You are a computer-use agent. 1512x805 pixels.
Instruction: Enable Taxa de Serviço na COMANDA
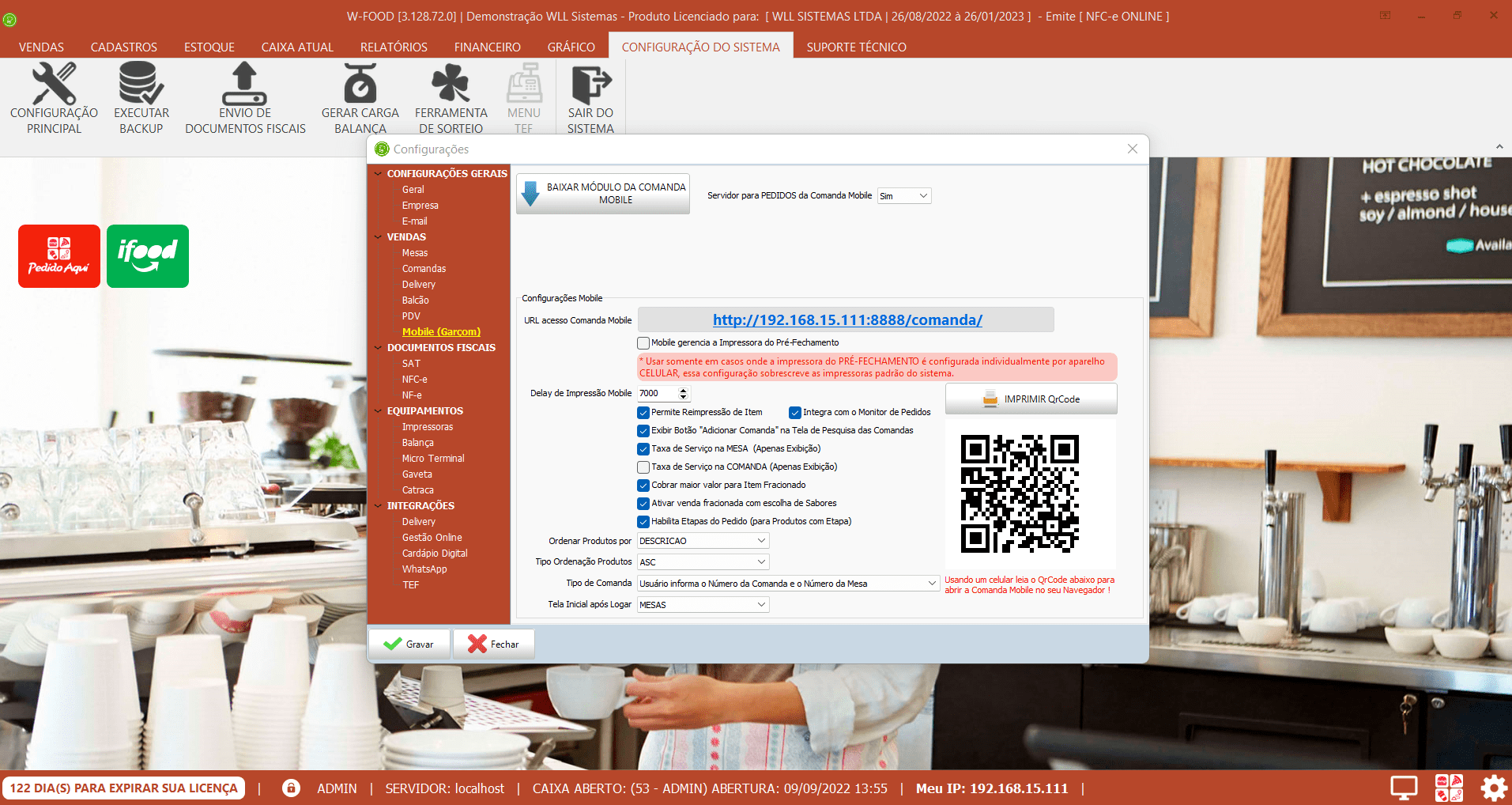click(643, 467)
